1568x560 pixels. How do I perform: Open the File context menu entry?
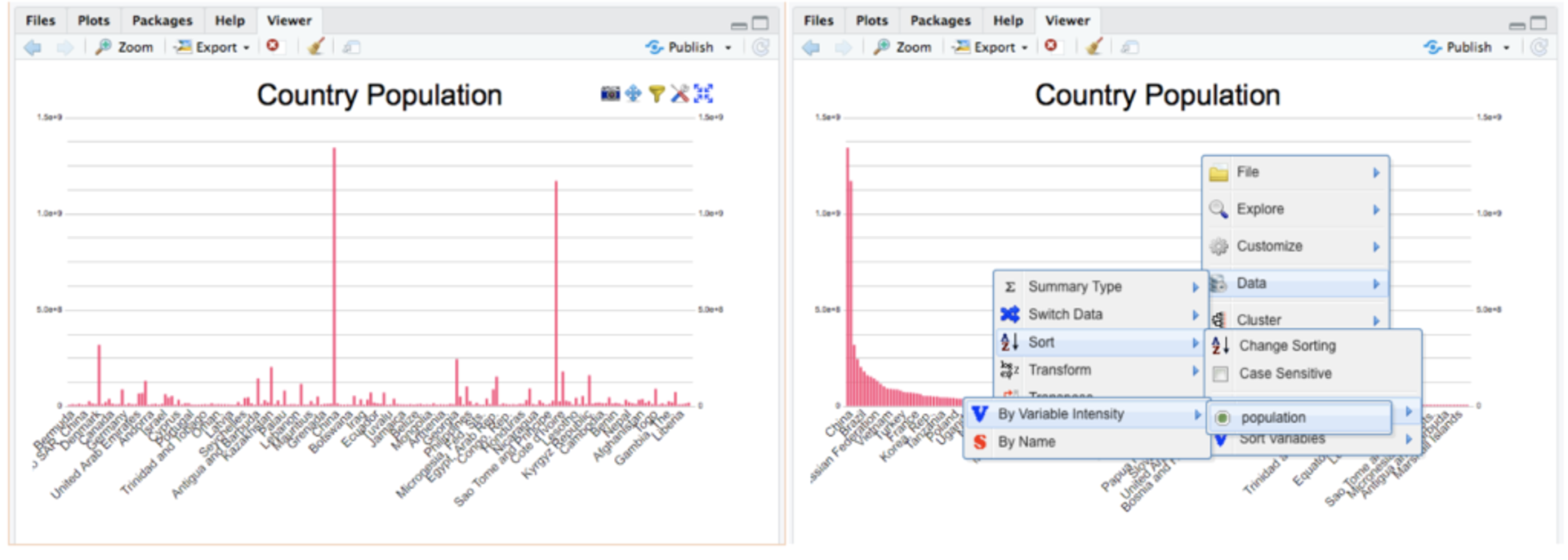[x=1295, y=172]
